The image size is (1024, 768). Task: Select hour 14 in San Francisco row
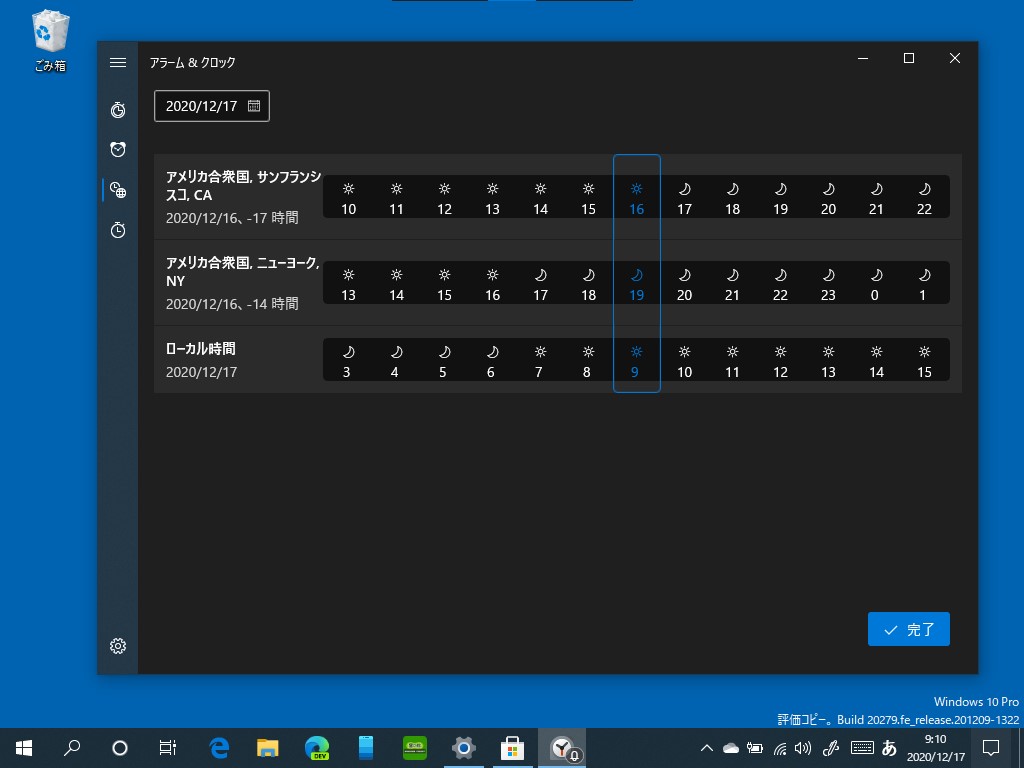click(x=541, y=199)
